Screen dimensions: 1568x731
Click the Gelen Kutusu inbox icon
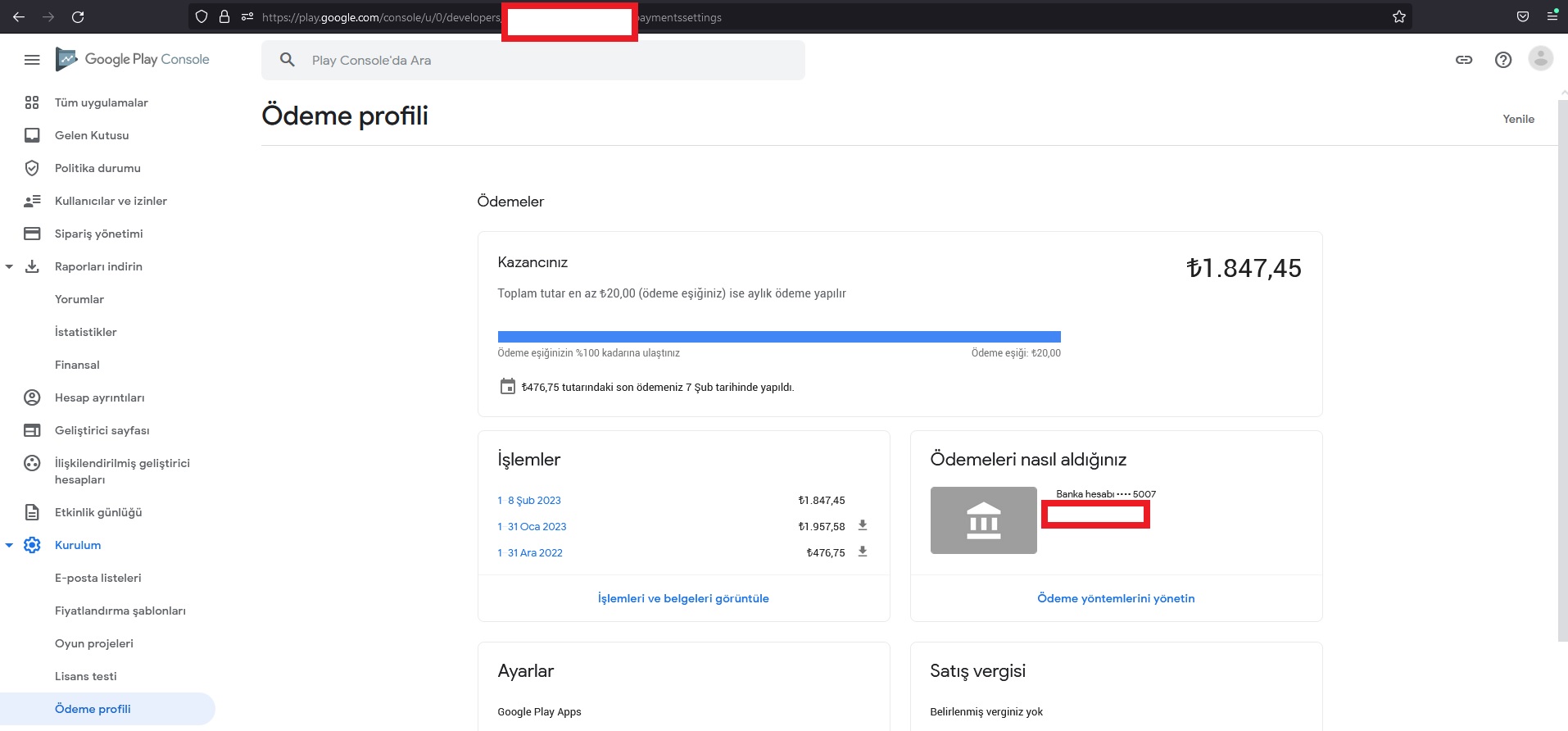pos(32,135)
